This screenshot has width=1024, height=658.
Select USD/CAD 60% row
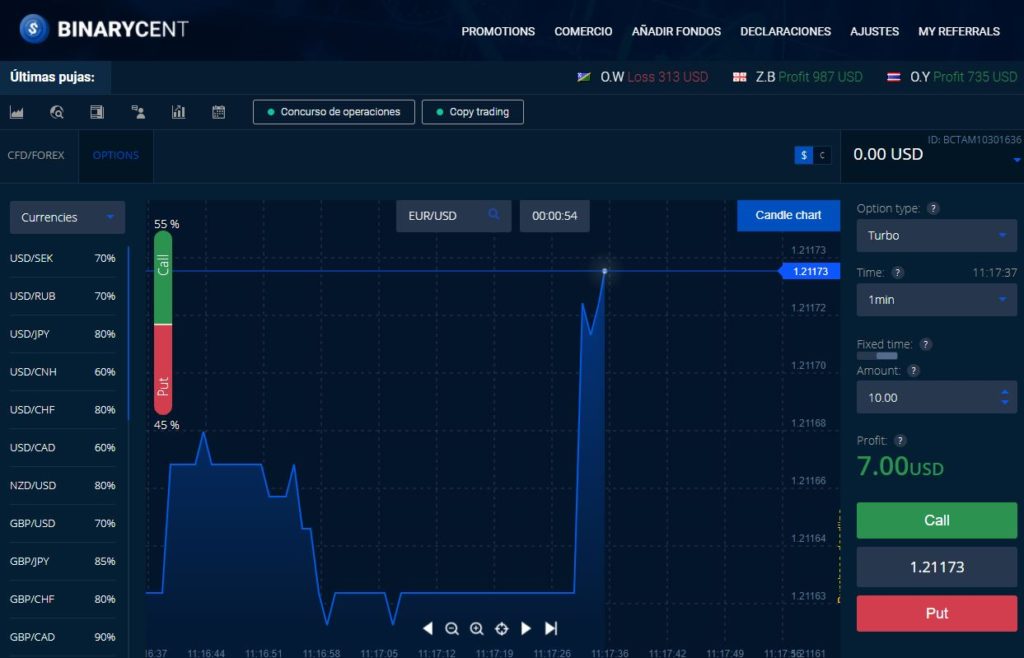click(x=63, y=448)
